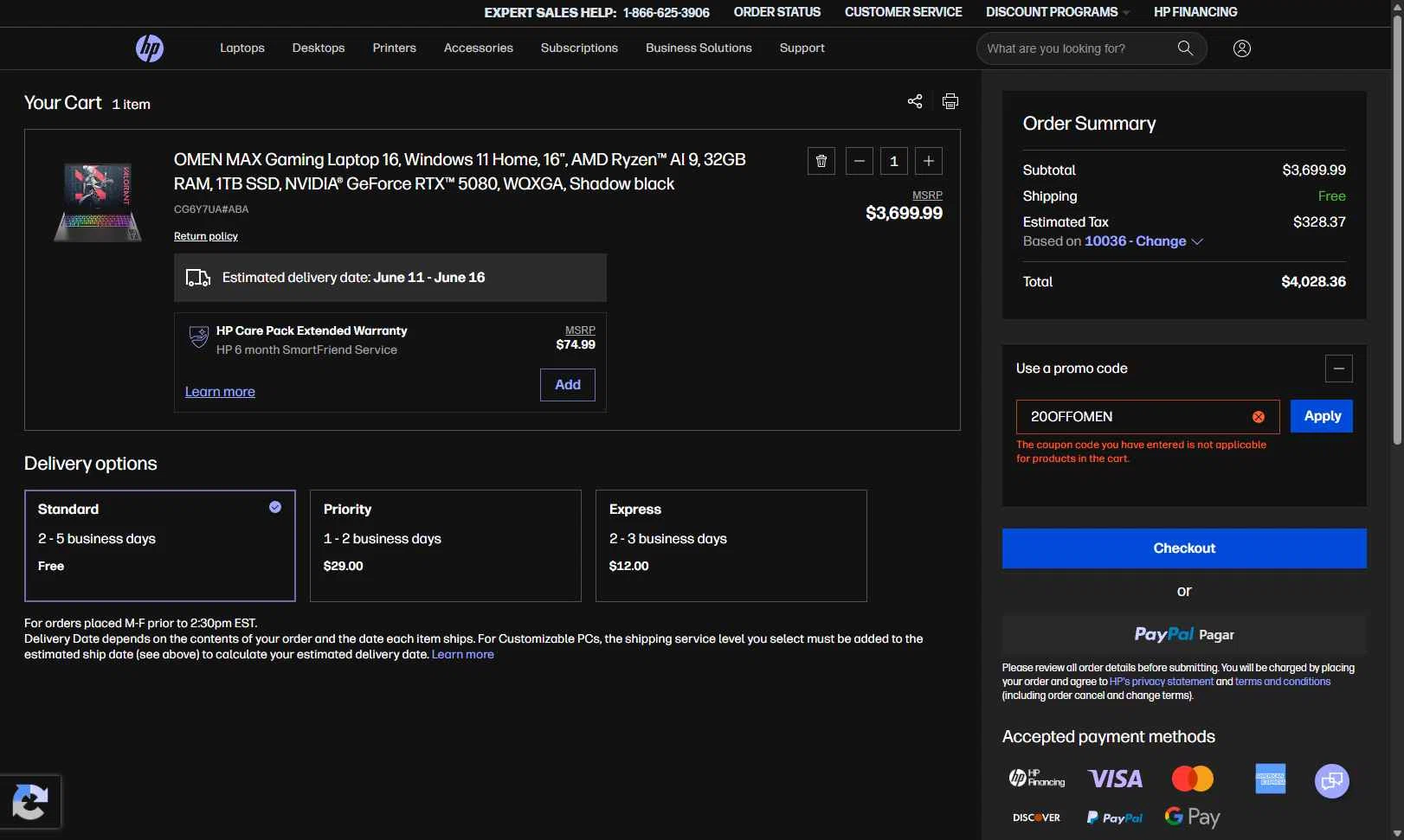Open terms and conditions link
Screen dimensions: 1404x840
(x=1283, y=682)
